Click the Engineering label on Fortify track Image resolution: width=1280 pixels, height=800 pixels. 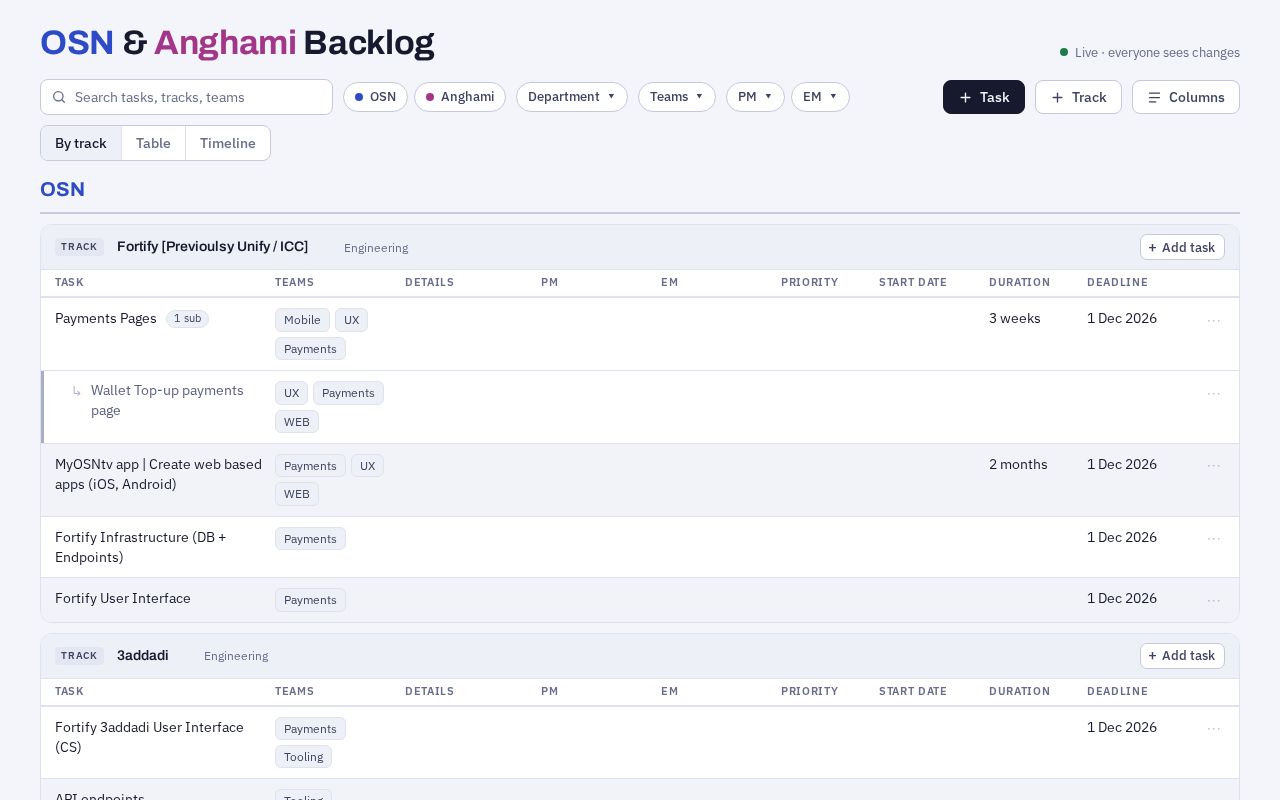[x=376, y=248]
